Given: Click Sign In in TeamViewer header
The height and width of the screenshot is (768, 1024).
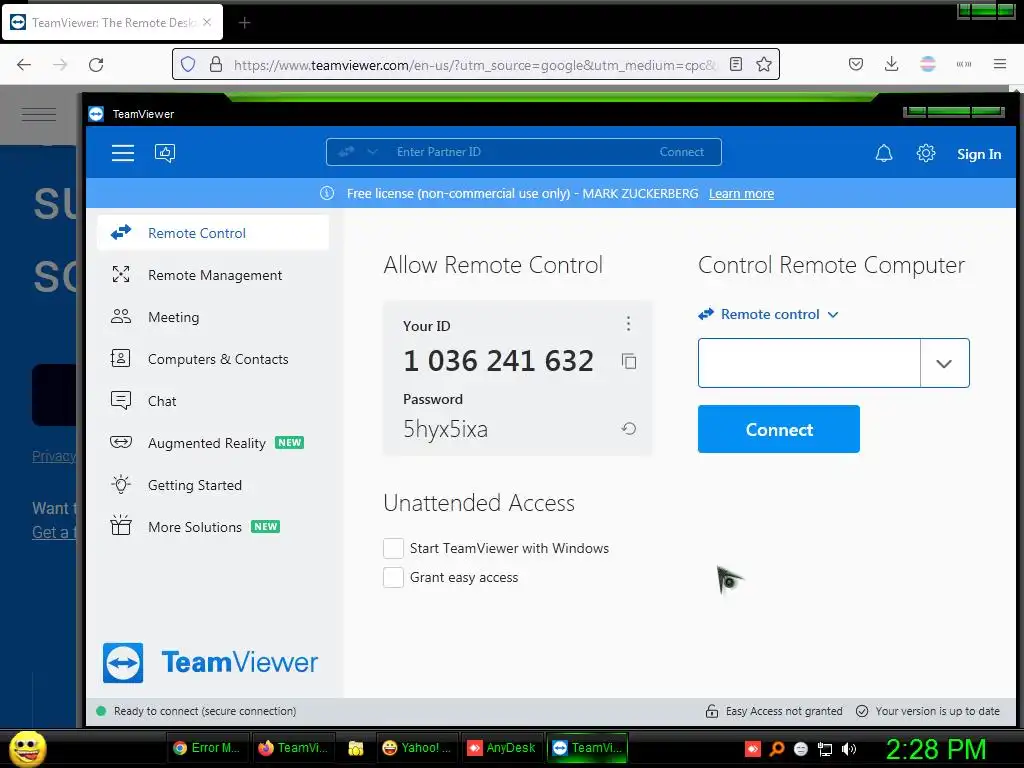Looking at the screenshot, I should coord(978,154).
